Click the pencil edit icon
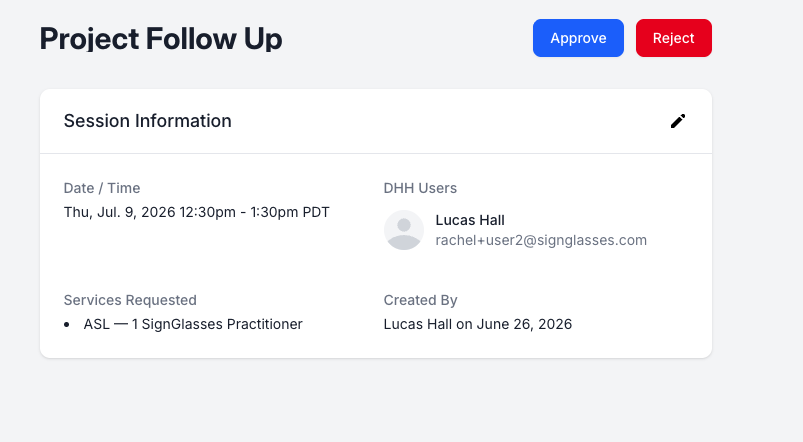Image resolution: width=803 pixels, height=442 pixels. pyautogui.click(x=678, y=121)
